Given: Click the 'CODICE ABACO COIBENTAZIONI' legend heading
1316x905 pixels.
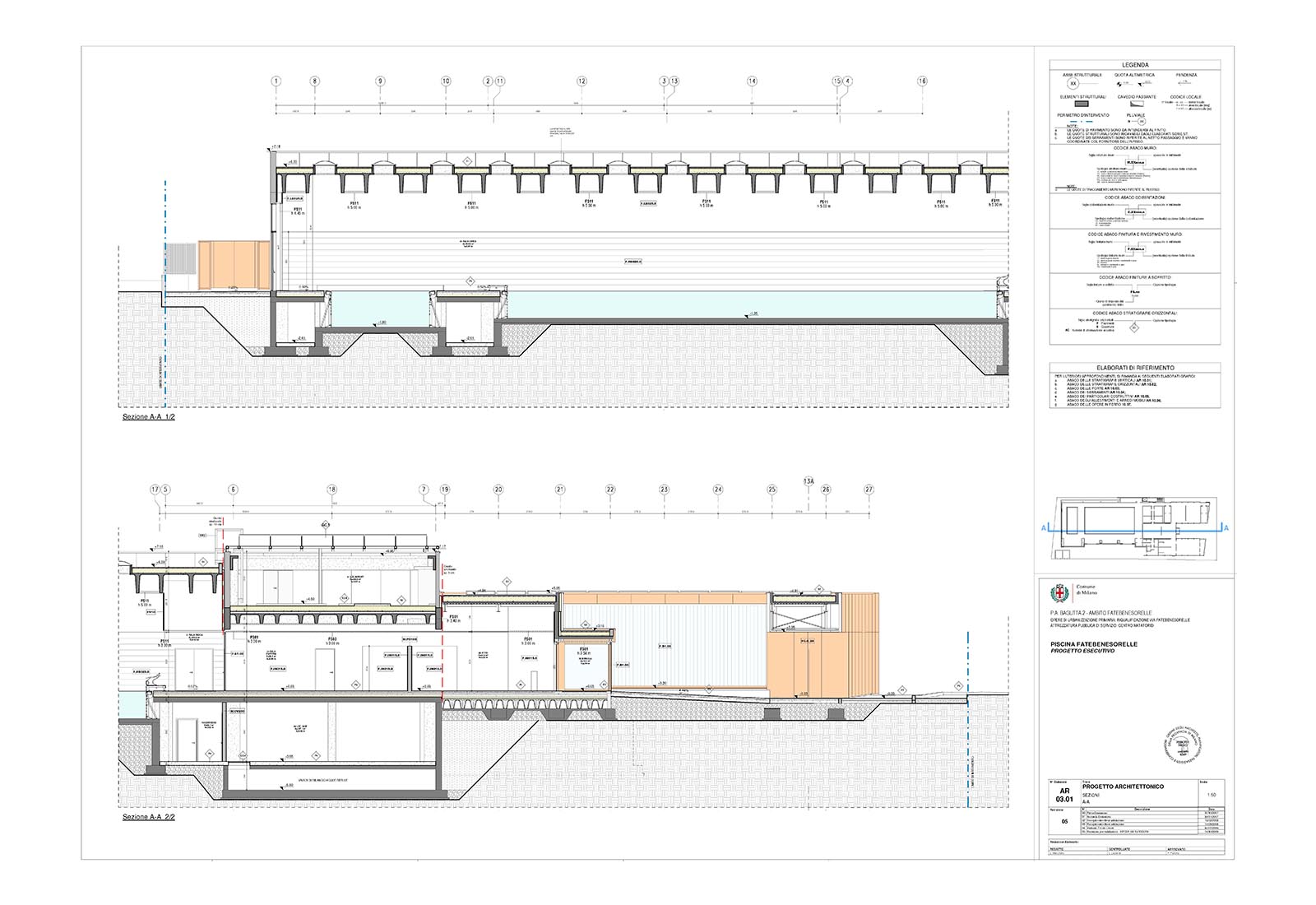Looking at the screenshot, I should [x=1135, y=197].
